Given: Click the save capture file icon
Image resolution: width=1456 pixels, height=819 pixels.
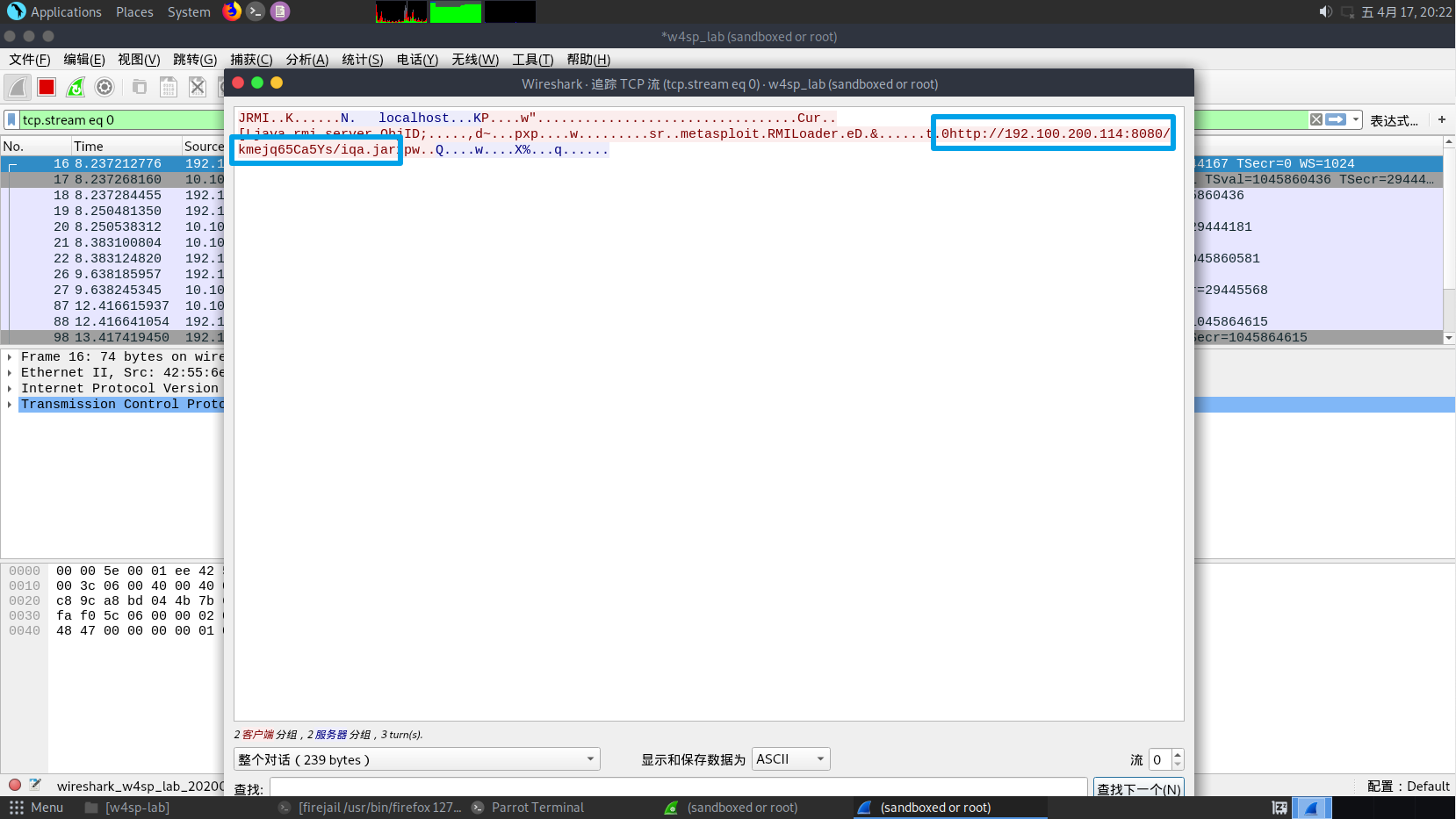Looking at the screenshot, I should click(169, 87).
